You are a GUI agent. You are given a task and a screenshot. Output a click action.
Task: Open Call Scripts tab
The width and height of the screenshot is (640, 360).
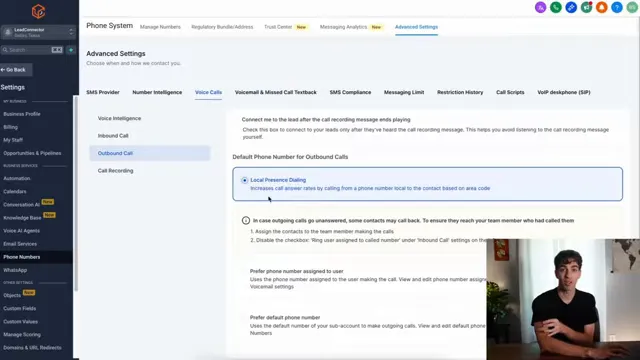pyautogui.click(x=510, y=92)
